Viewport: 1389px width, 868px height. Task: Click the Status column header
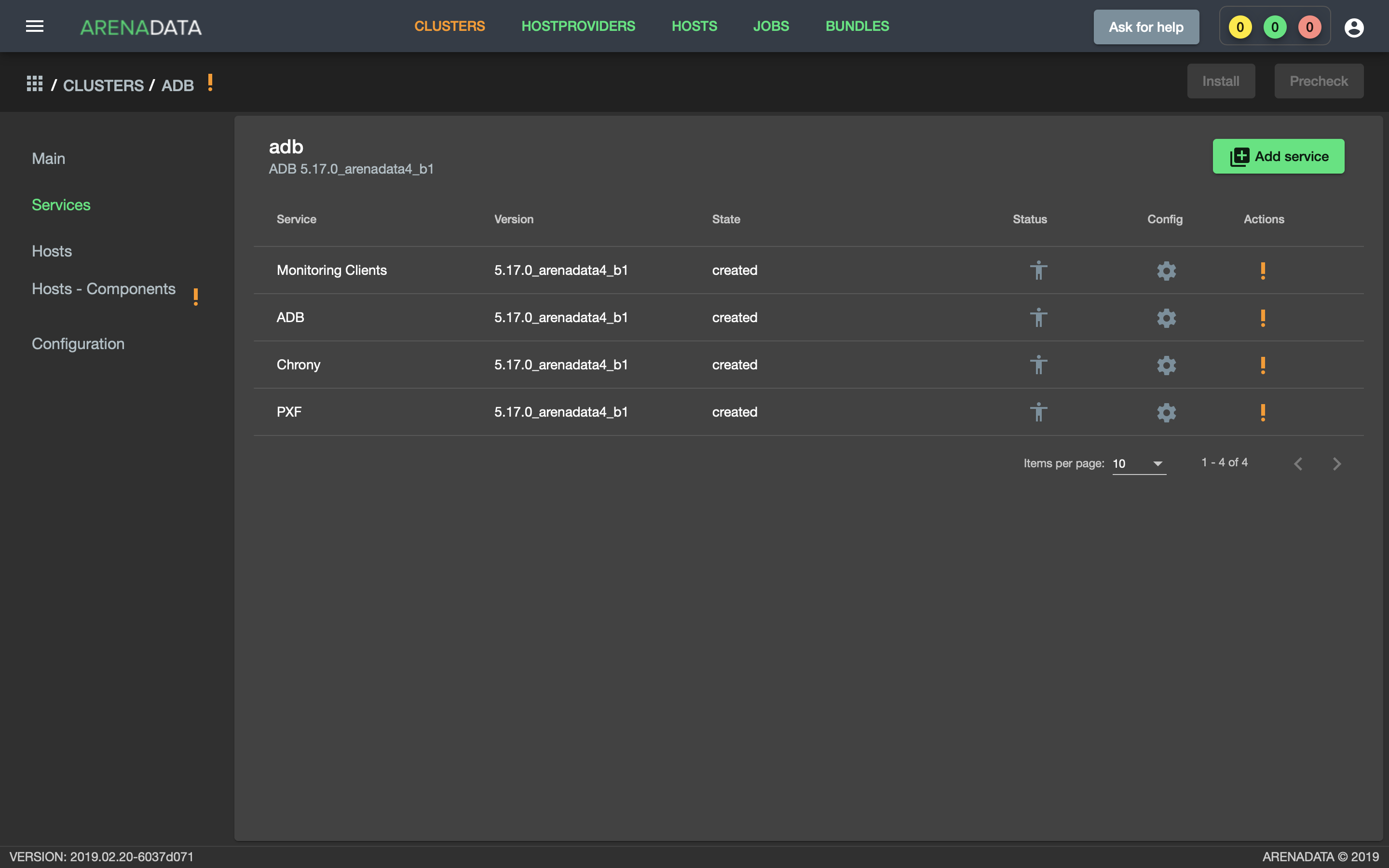(1030, 219)
